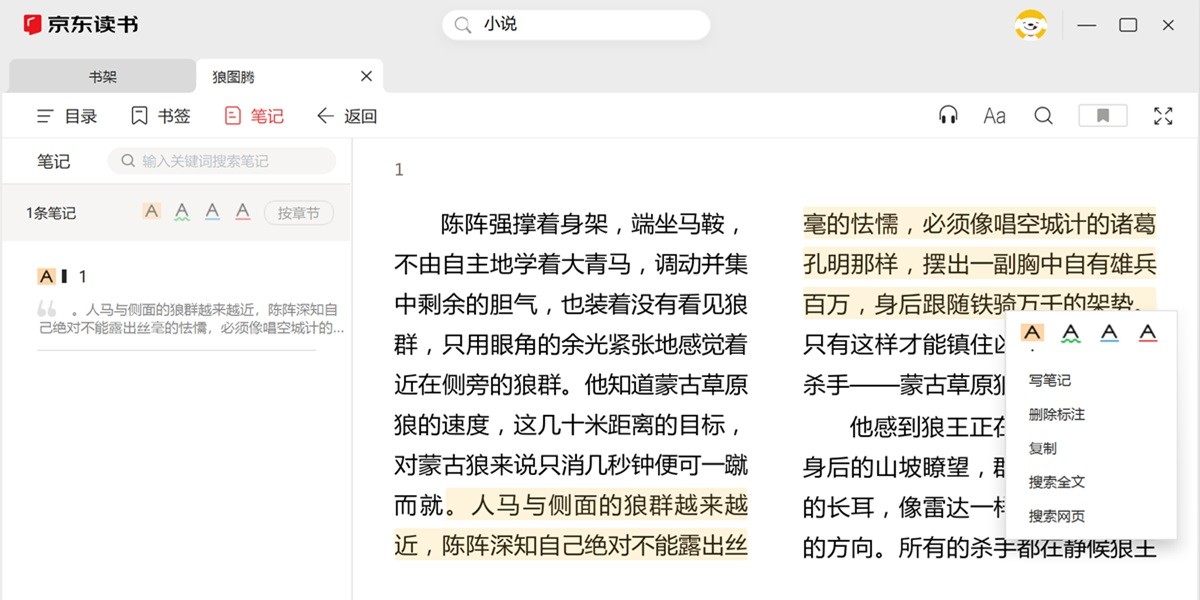Filter notes by green wavy underline style

[182, 212]
